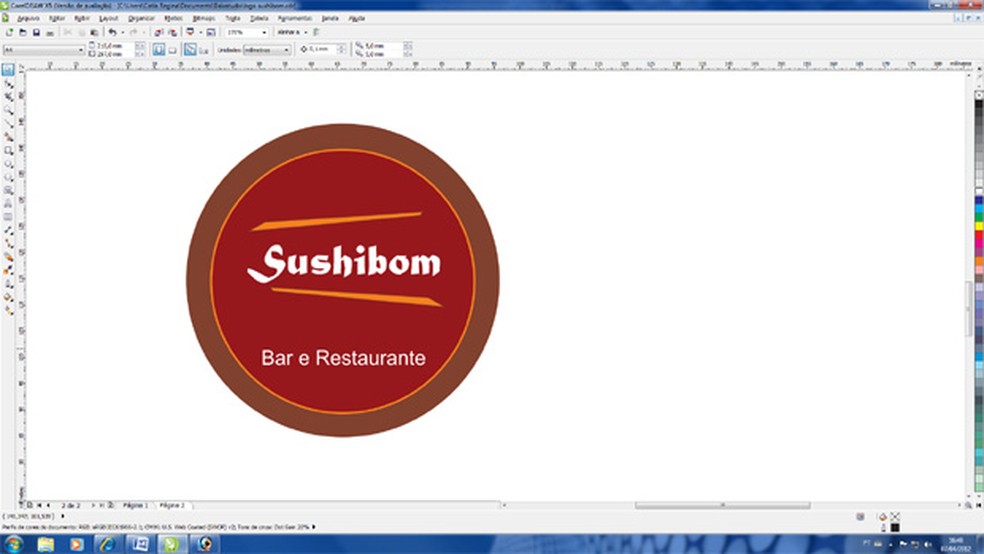The image size is (984, 554).
Task: Pick the yellow swatch in the color palette
Action: coord(978,226)
